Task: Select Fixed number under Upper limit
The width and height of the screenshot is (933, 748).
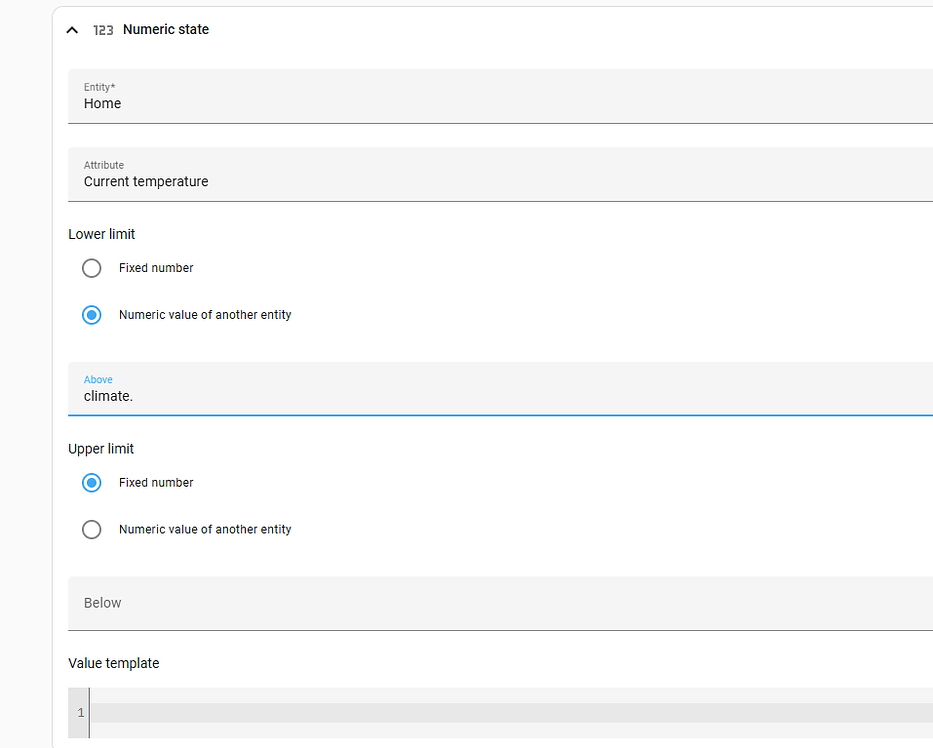Action: point(91,483)
